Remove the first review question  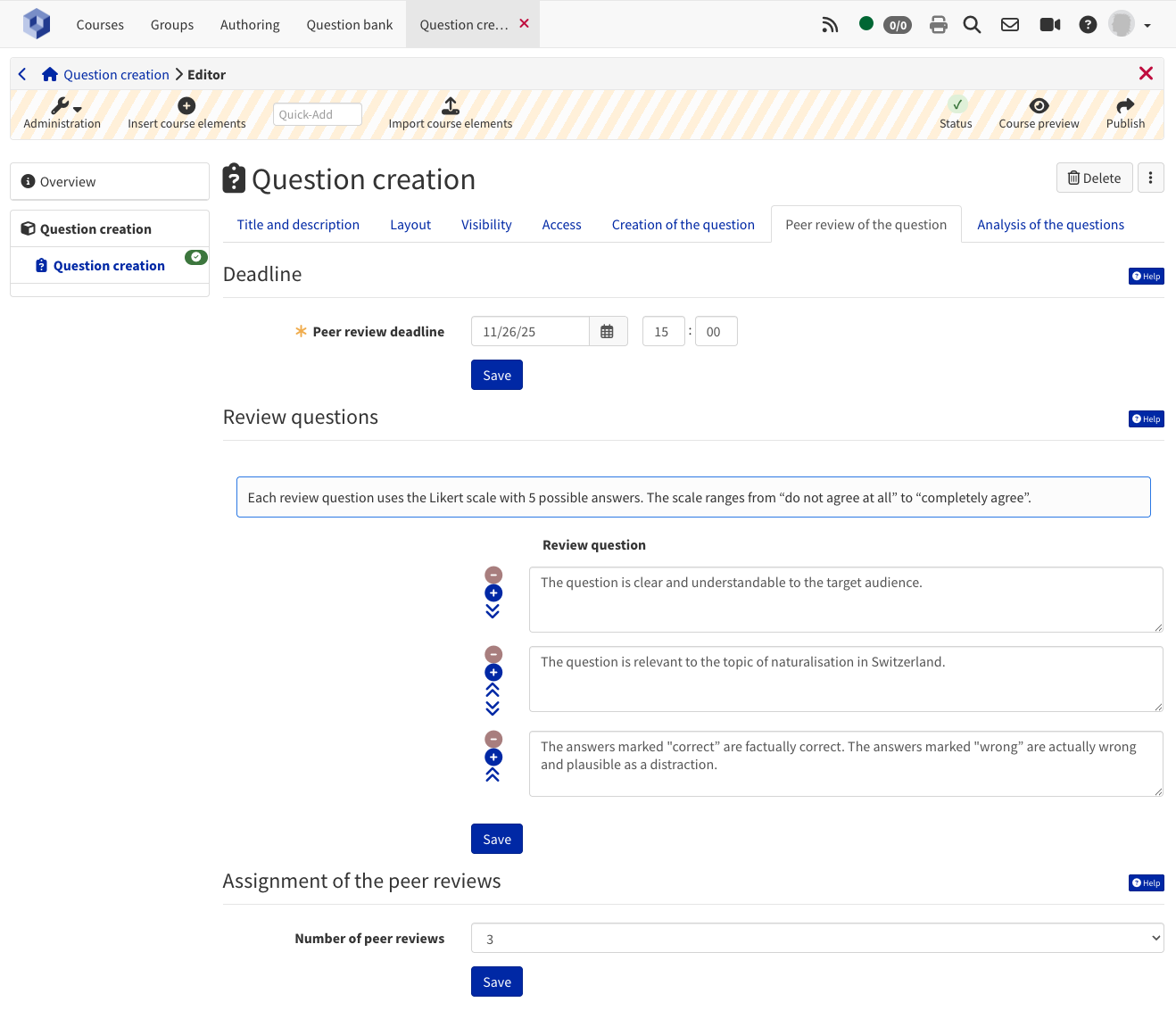click(x=493, y=576)
